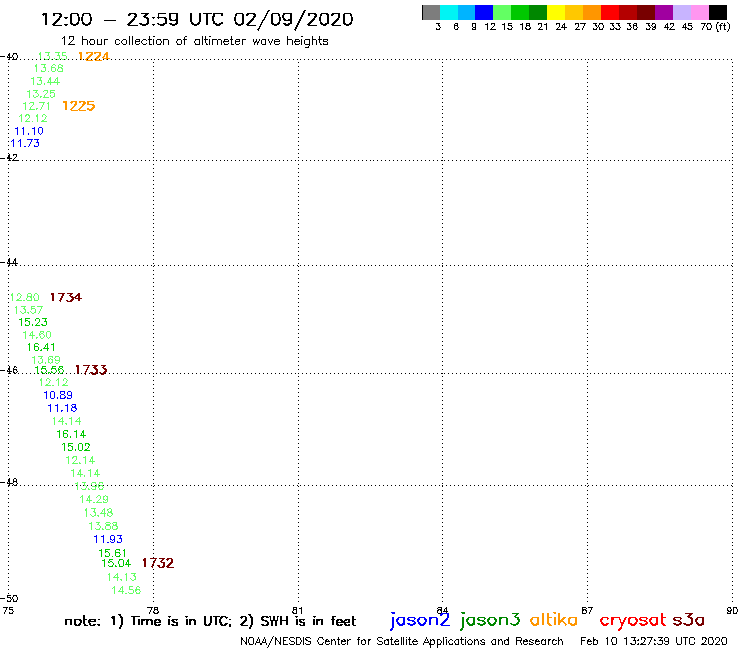740x650 pixels.
Task: Click the bright red legend swatch
Action: (610, 13)
